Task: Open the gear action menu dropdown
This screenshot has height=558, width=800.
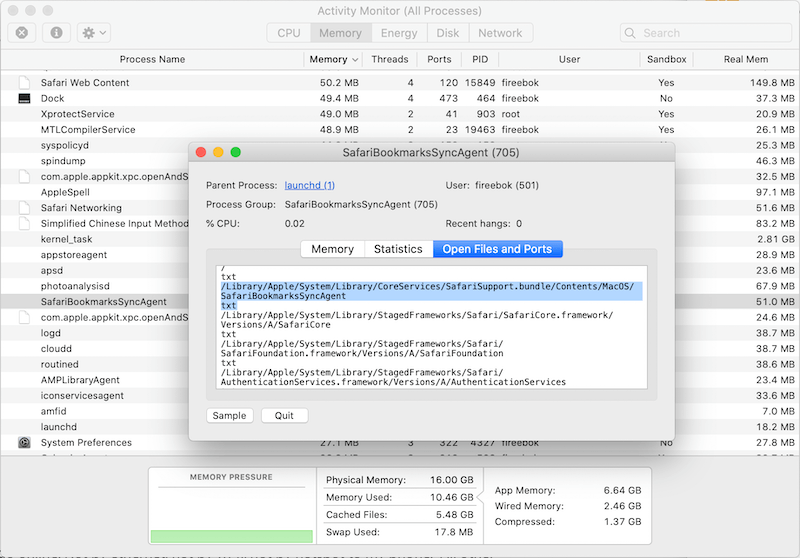Action: click(x=94, y=33)
